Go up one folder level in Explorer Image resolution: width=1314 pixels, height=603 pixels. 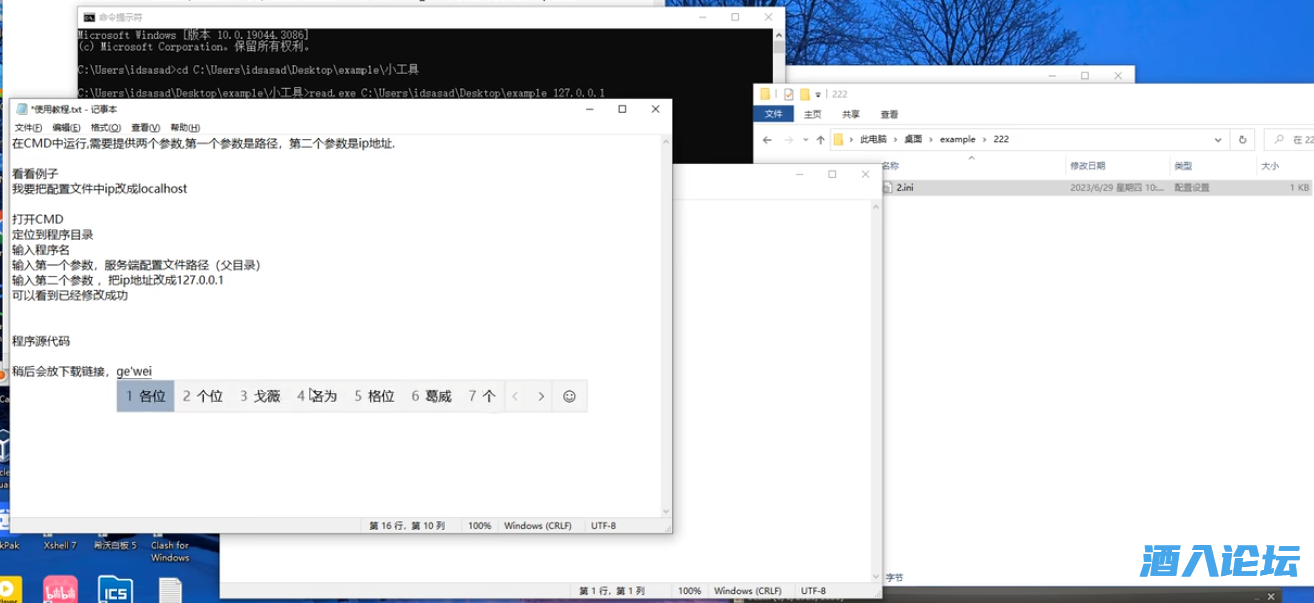coord(820,140)
